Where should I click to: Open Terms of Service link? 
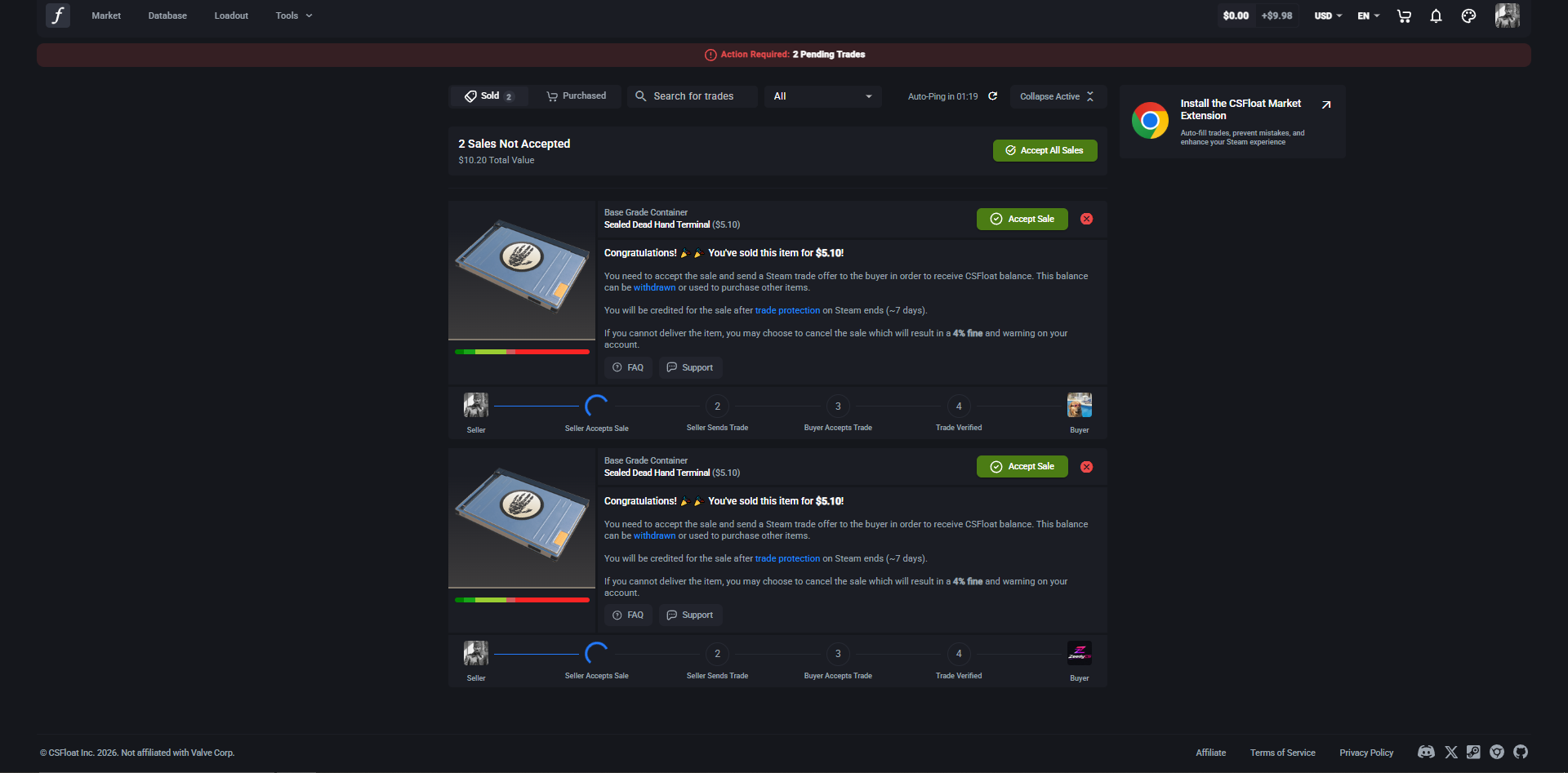point(1283,753)
